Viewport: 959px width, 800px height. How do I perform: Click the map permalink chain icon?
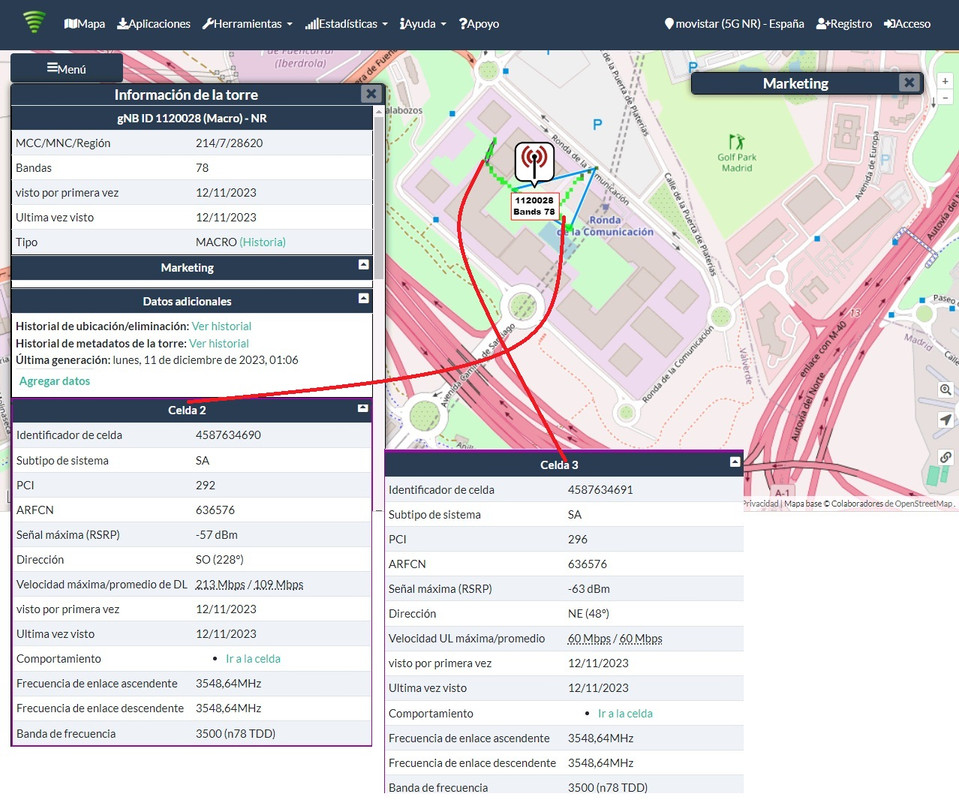point(946,457)
